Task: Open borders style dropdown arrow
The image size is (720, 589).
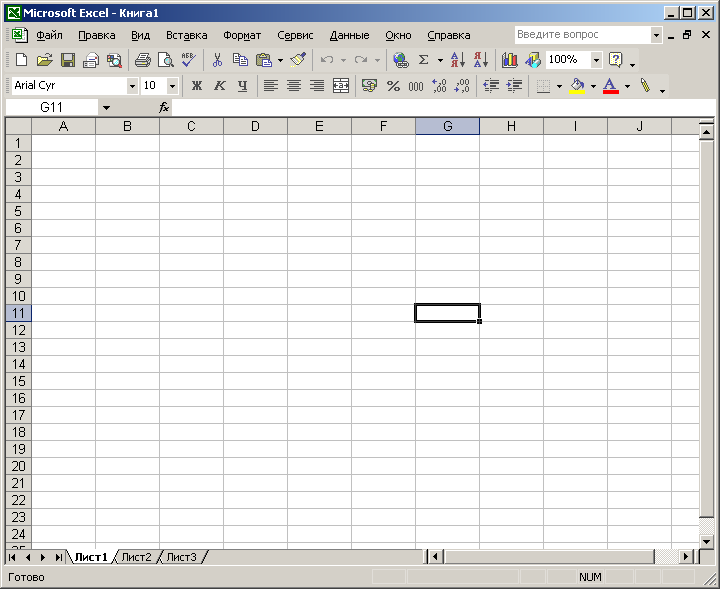Action: tap(559, 86)
